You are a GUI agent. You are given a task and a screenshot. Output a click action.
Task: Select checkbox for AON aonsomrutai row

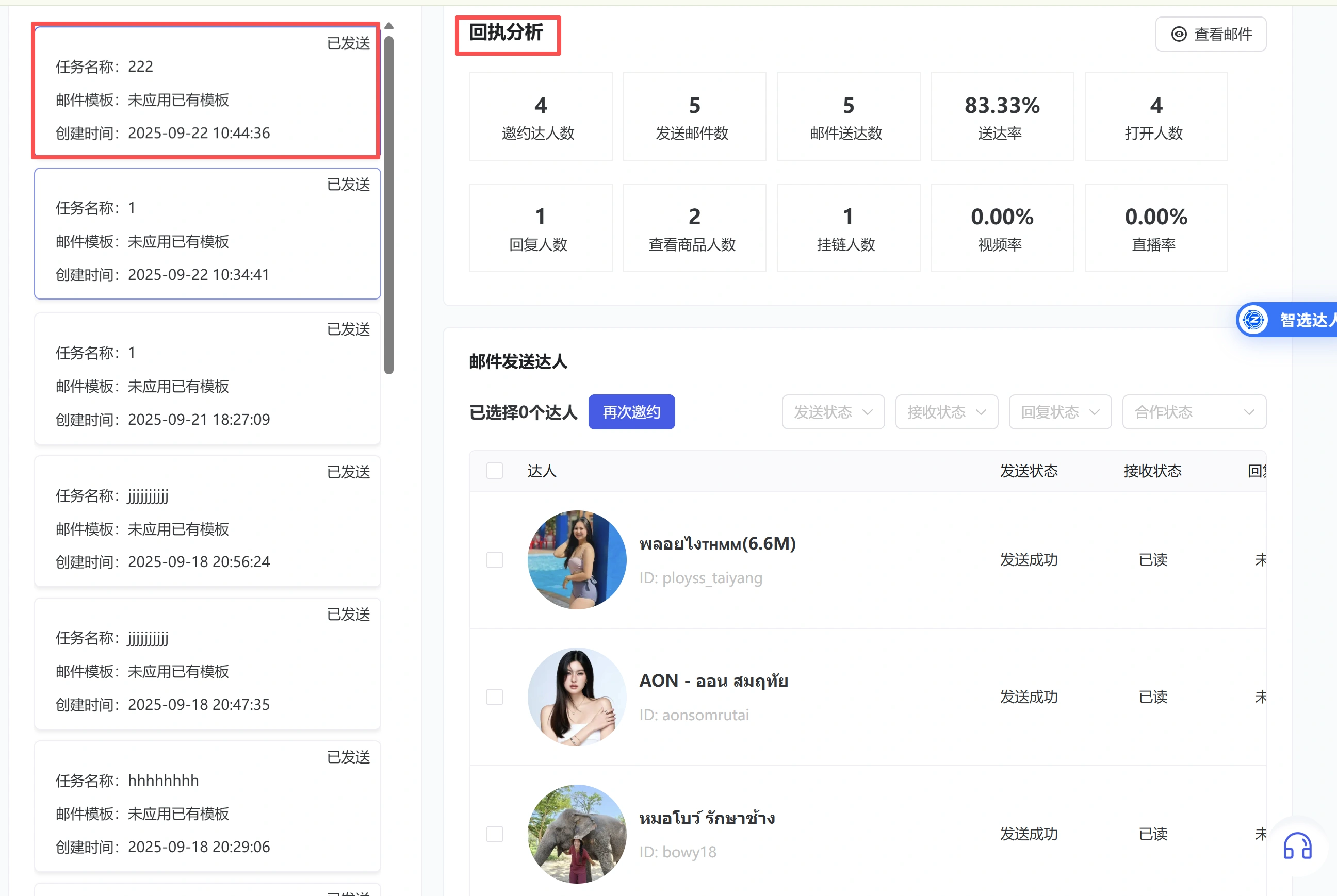pyautogui.click(x=495, y=696)
